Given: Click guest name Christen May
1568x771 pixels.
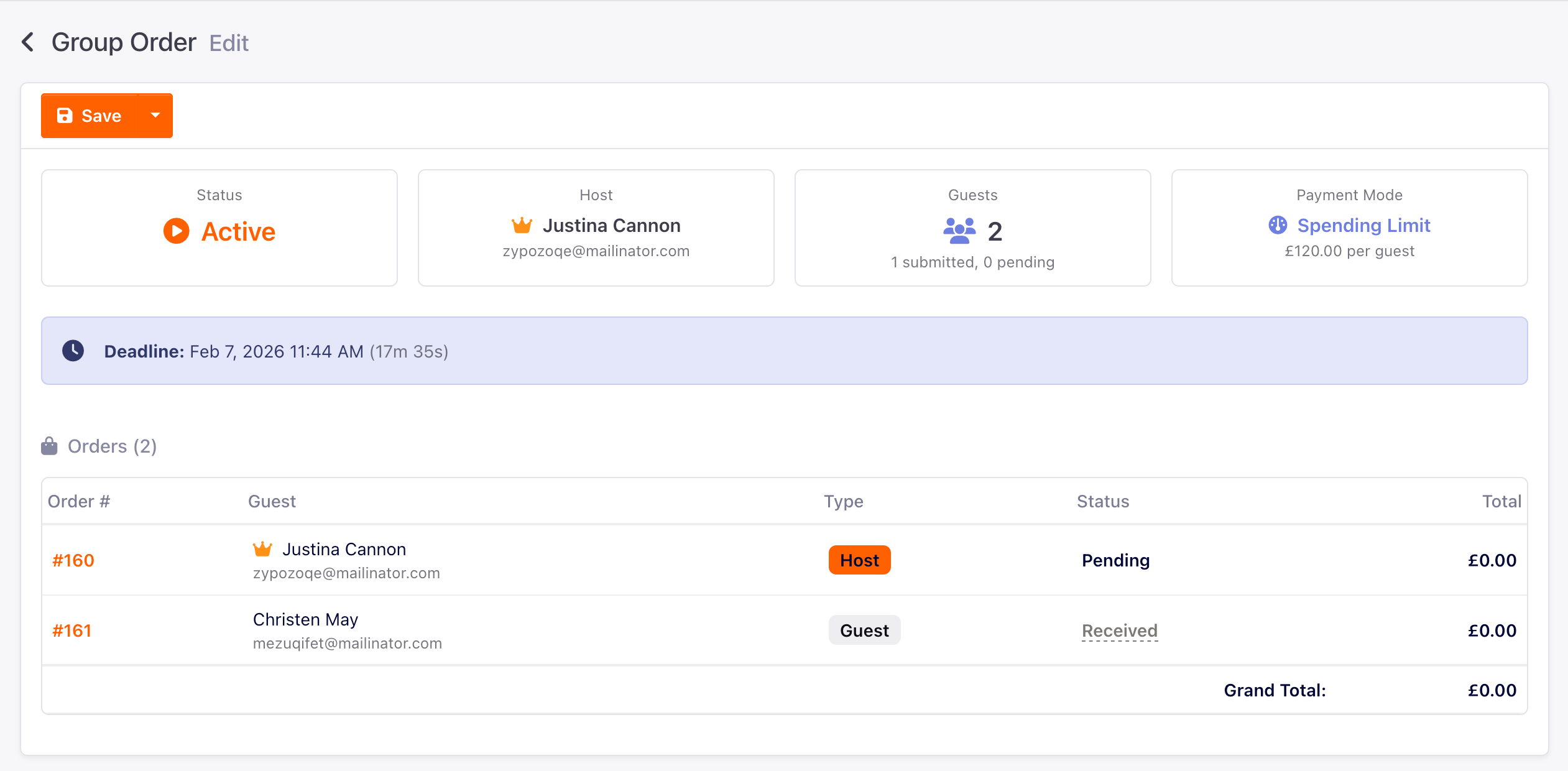Looking at the screenshot, I should point(305,619).
